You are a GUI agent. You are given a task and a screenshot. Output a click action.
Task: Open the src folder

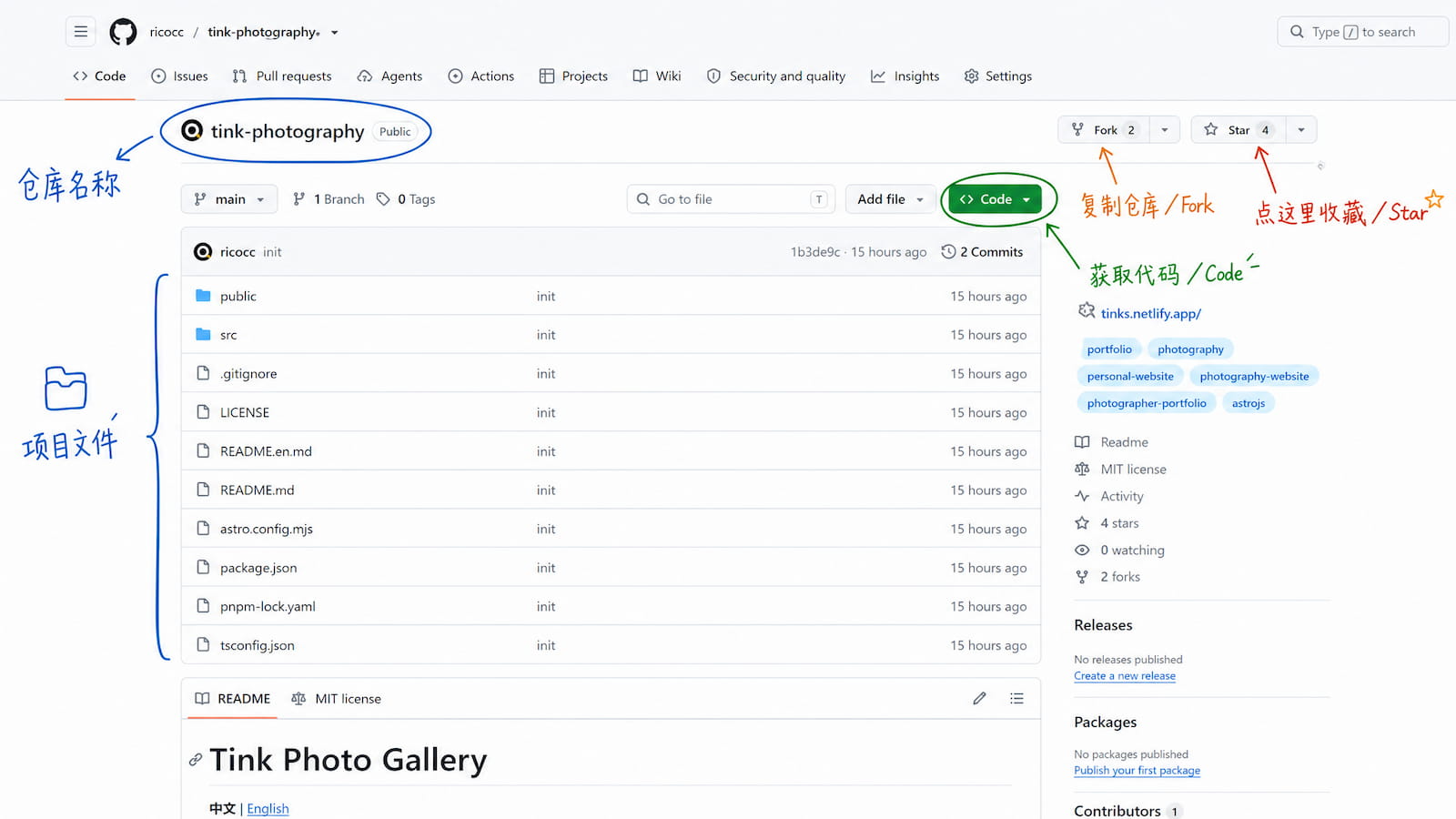(x=228, y=335)
